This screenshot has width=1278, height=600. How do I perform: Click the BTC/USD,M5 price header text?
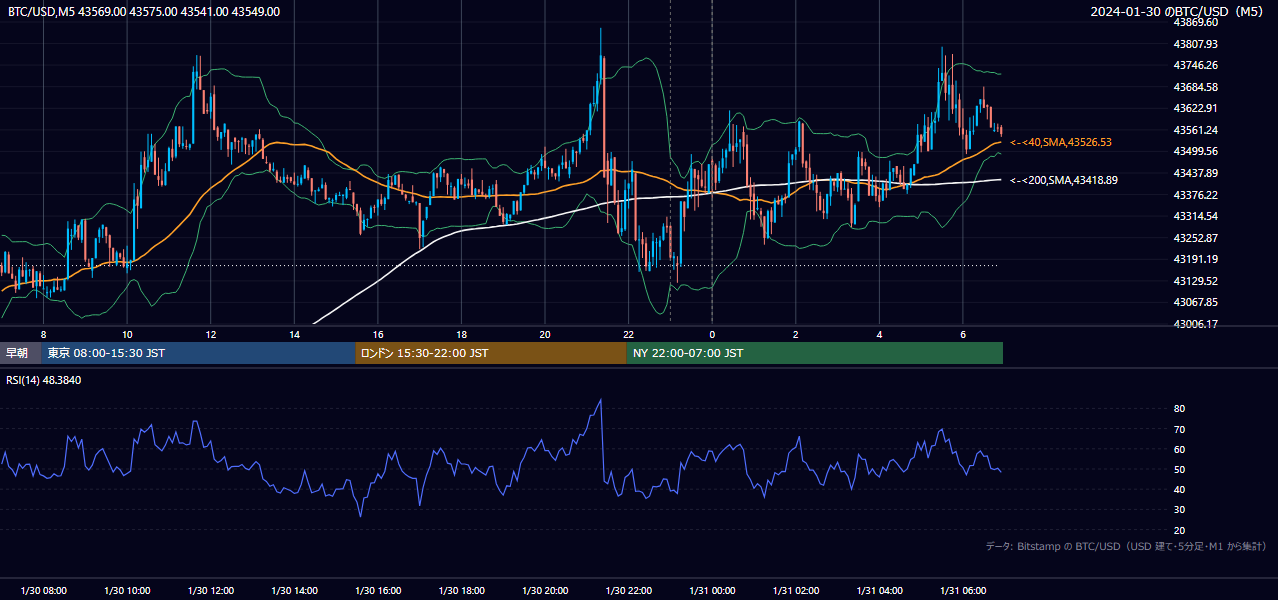point(144,11)
